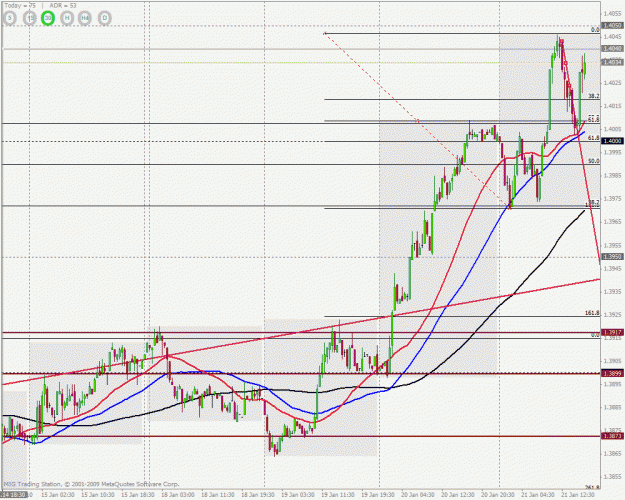Select the 1.4040 price level tag
625x500 pixels.
click(x=613, y=49)
